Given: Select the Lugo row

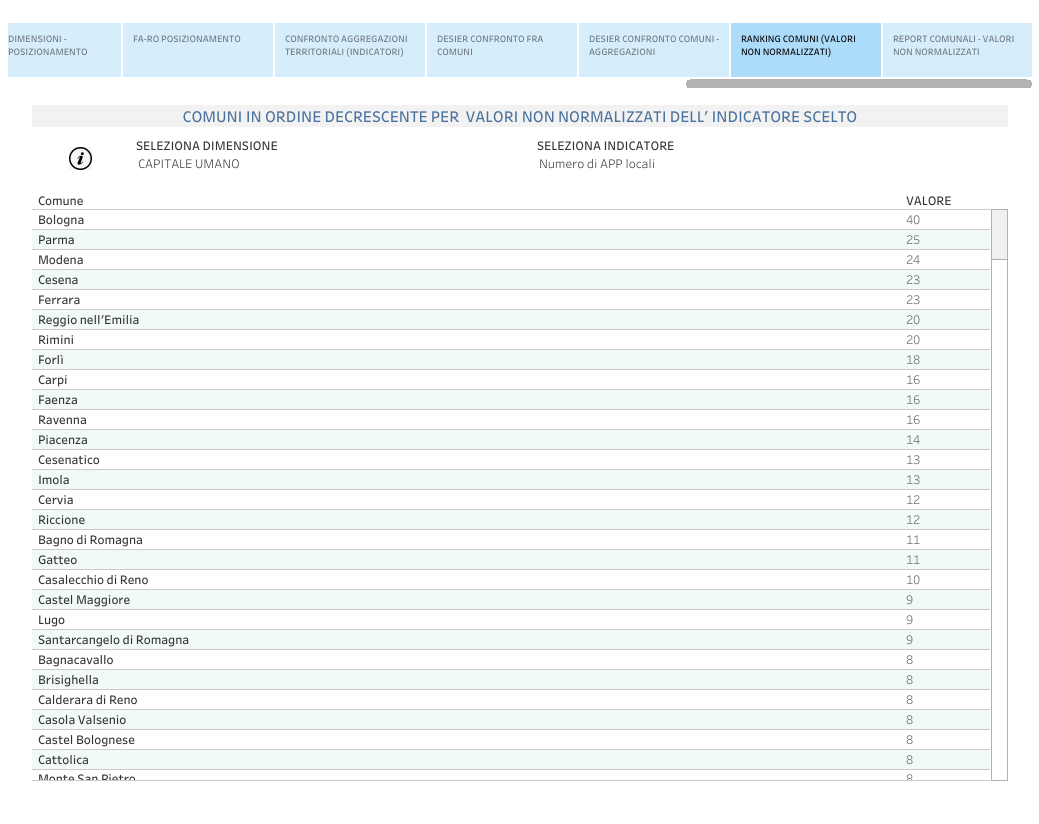Looking at the screenshot, I should point(511,620).
